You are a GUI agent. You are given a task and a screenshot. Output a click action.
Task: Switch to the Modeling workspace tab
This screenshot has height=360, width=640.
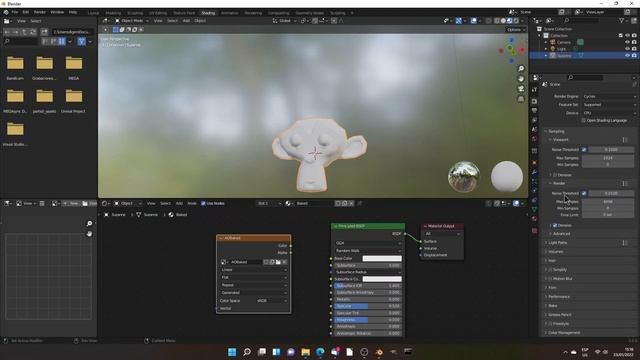pyautogui.click(x=113, y=13)
